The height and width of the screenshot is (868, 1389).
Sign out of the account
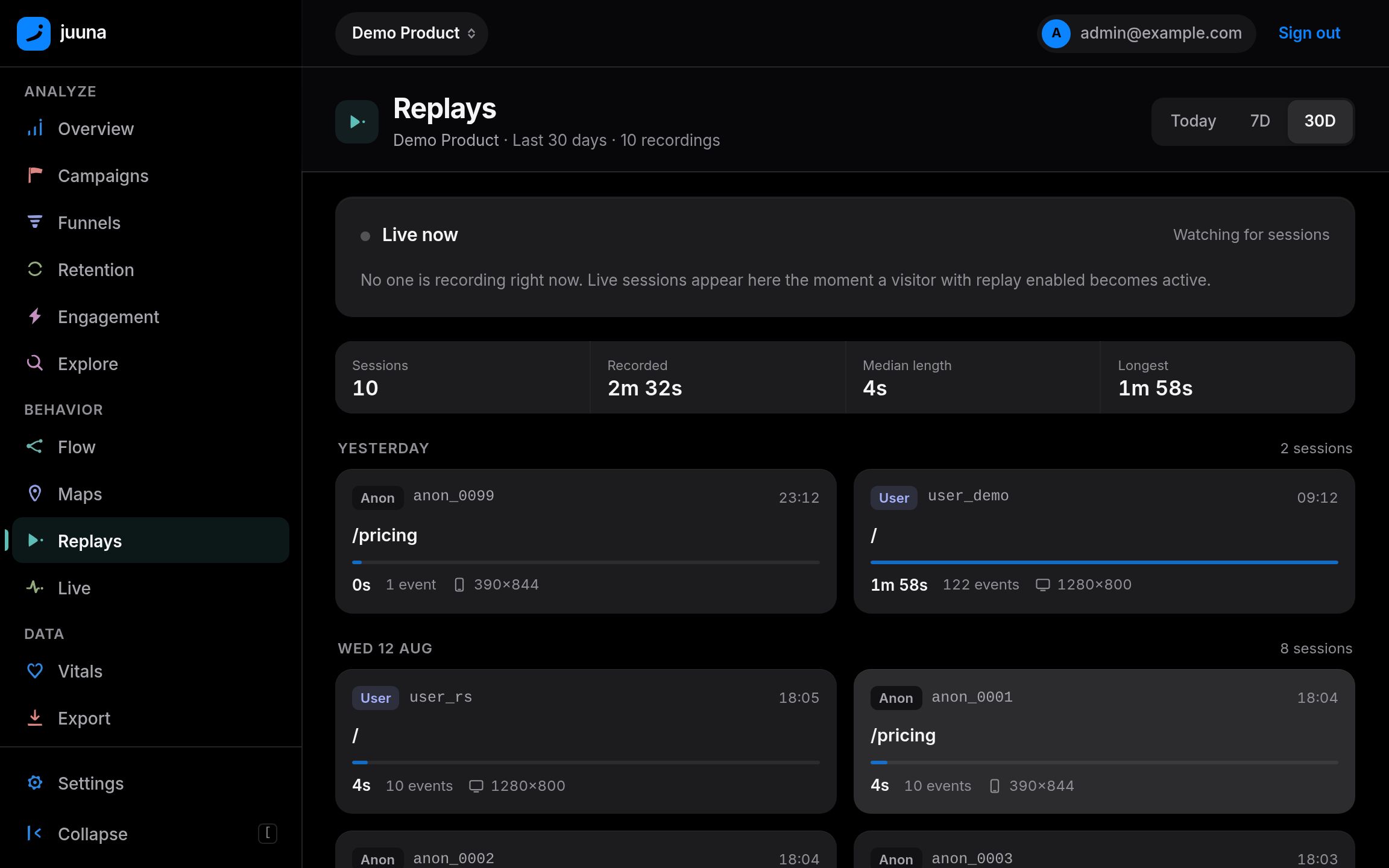pyautogui.click(x=1309, y=33)
